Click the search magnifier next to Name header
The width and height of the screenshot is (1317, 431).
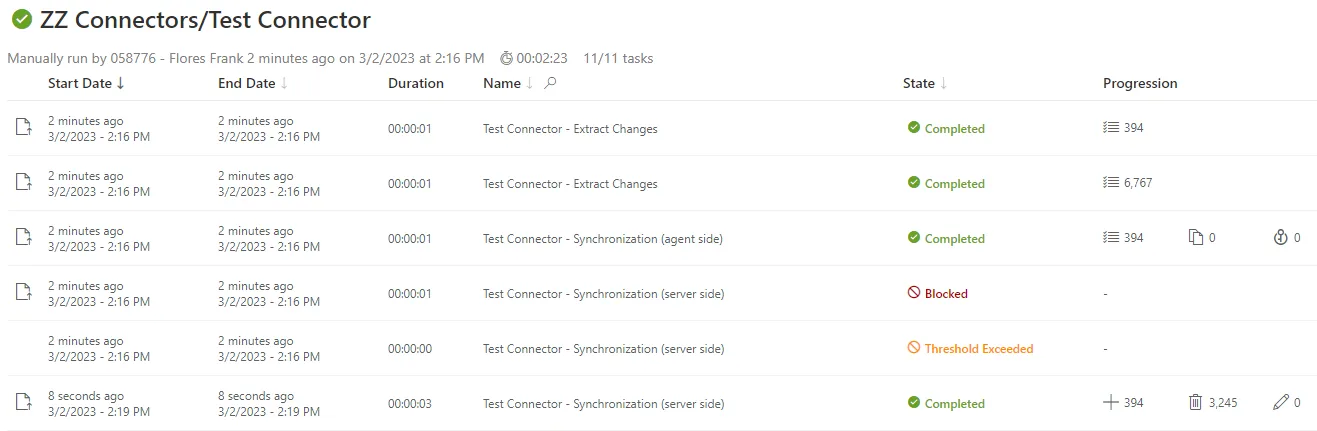coord(550,83)
